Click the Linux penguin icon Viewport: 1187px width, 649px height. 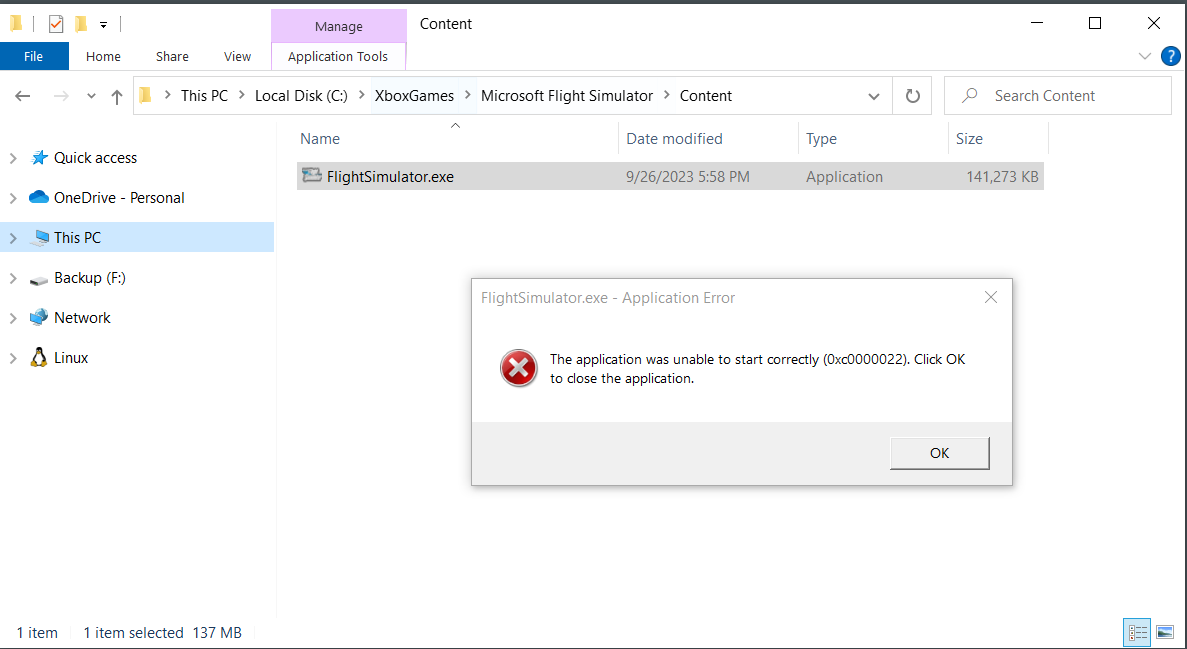pos(39,357)
